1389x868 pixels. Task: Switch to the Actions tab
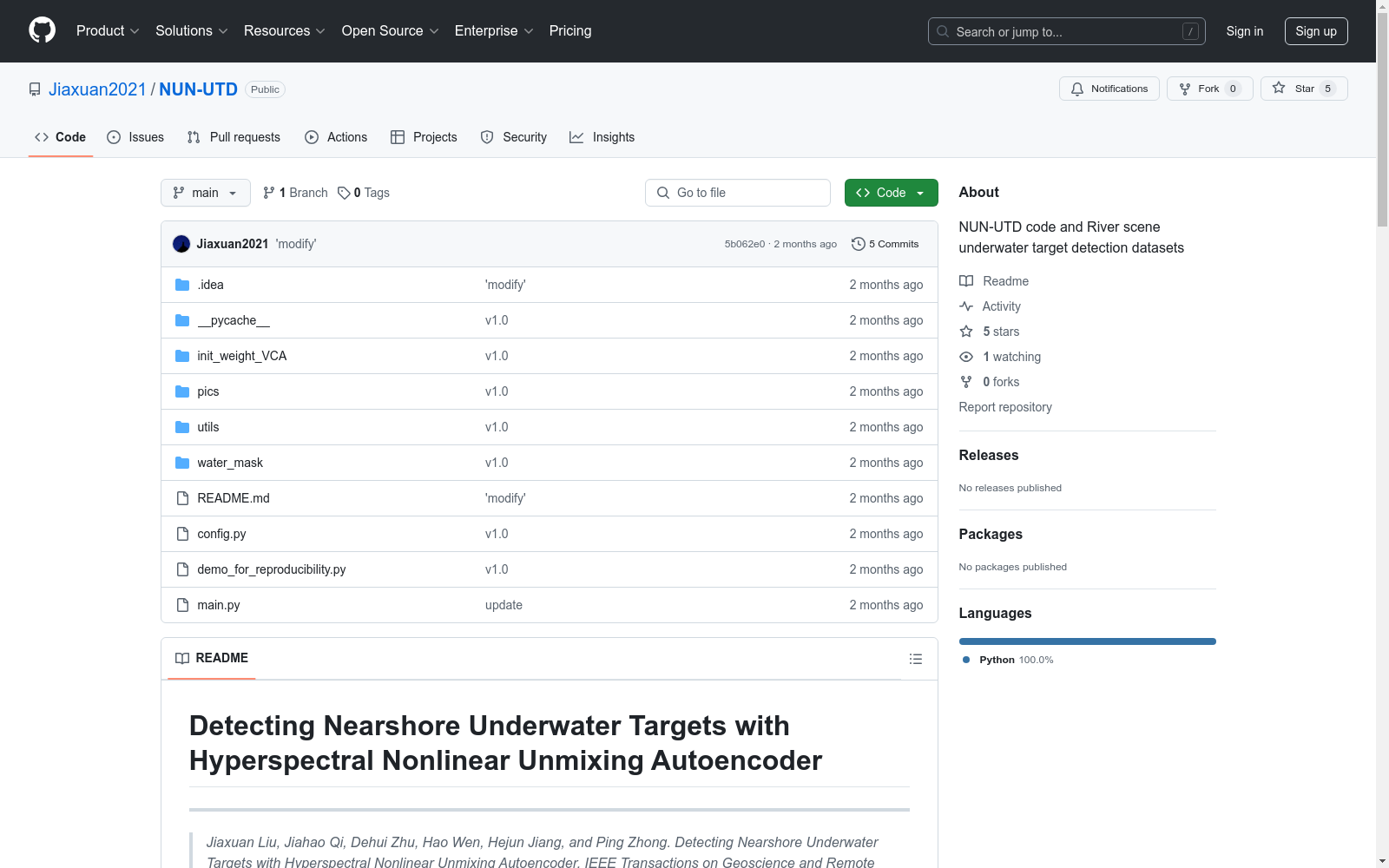(336, 137)
